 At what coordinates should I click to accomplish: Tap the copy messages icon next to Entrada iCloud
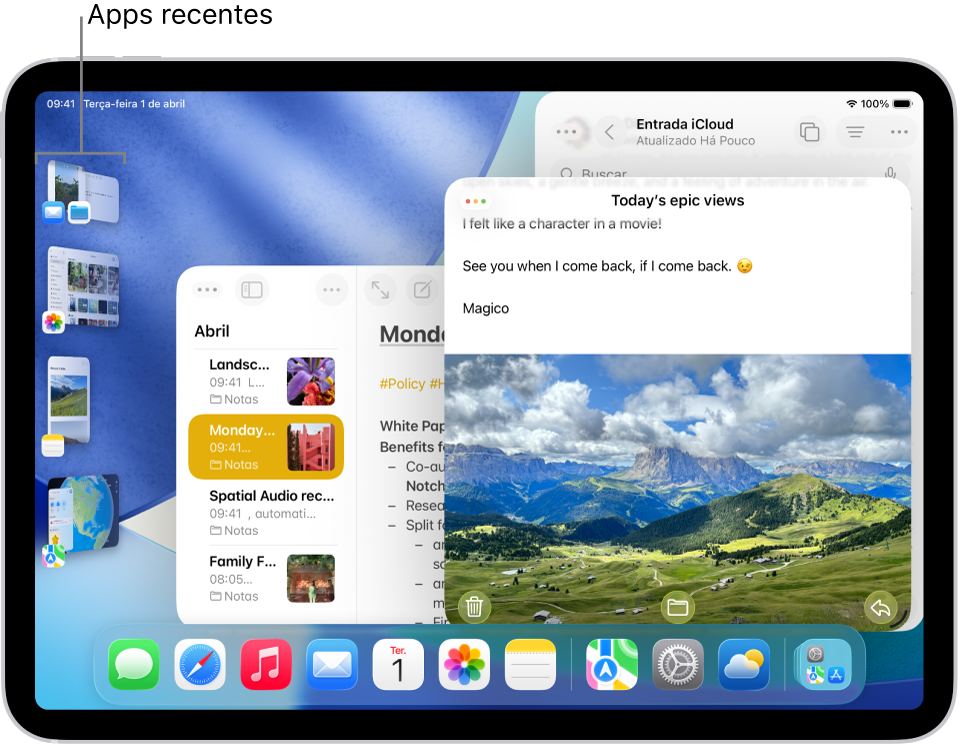[809, 131]
